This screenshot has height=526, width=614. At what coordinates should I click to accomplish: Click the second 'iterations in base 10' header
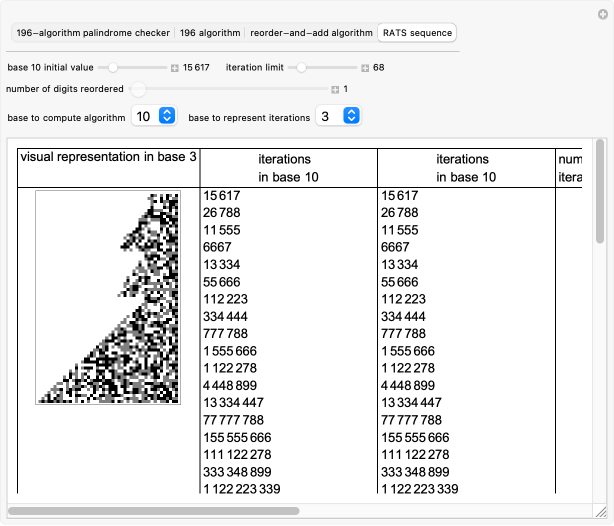point(466,168)
